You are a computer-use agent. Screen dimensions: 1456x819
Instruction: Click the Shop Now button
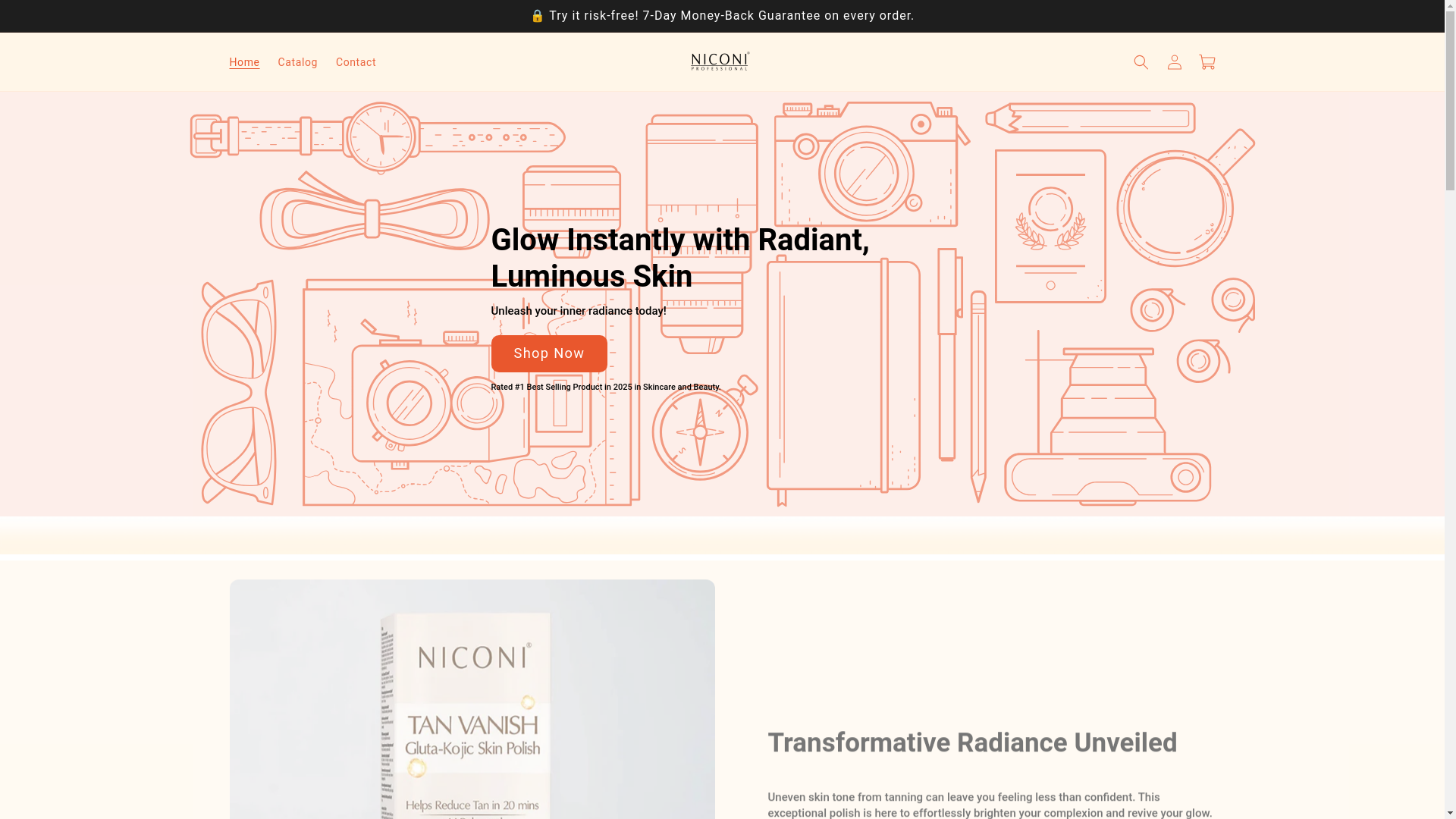coord(549,353)
